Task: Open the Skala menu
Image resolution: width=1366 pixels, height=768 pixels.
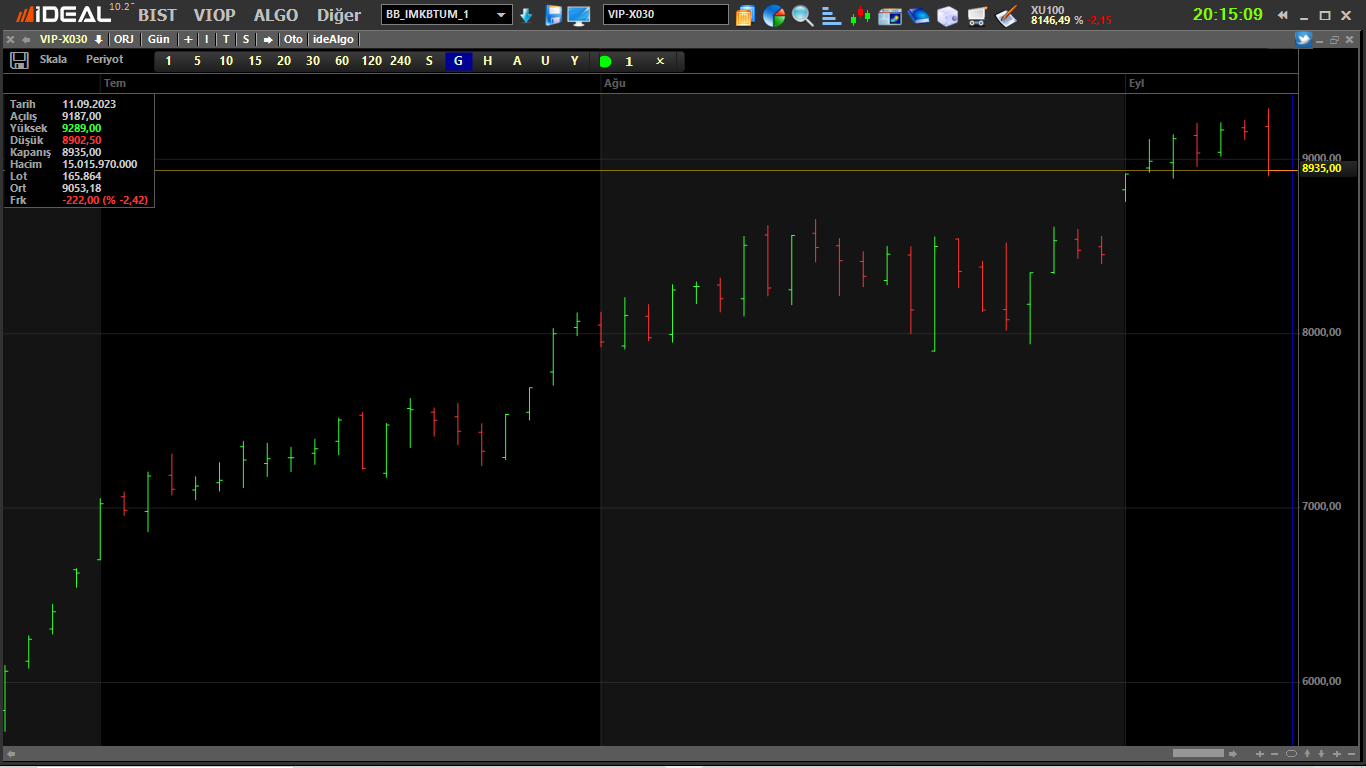Action: [x=53, y=59]
